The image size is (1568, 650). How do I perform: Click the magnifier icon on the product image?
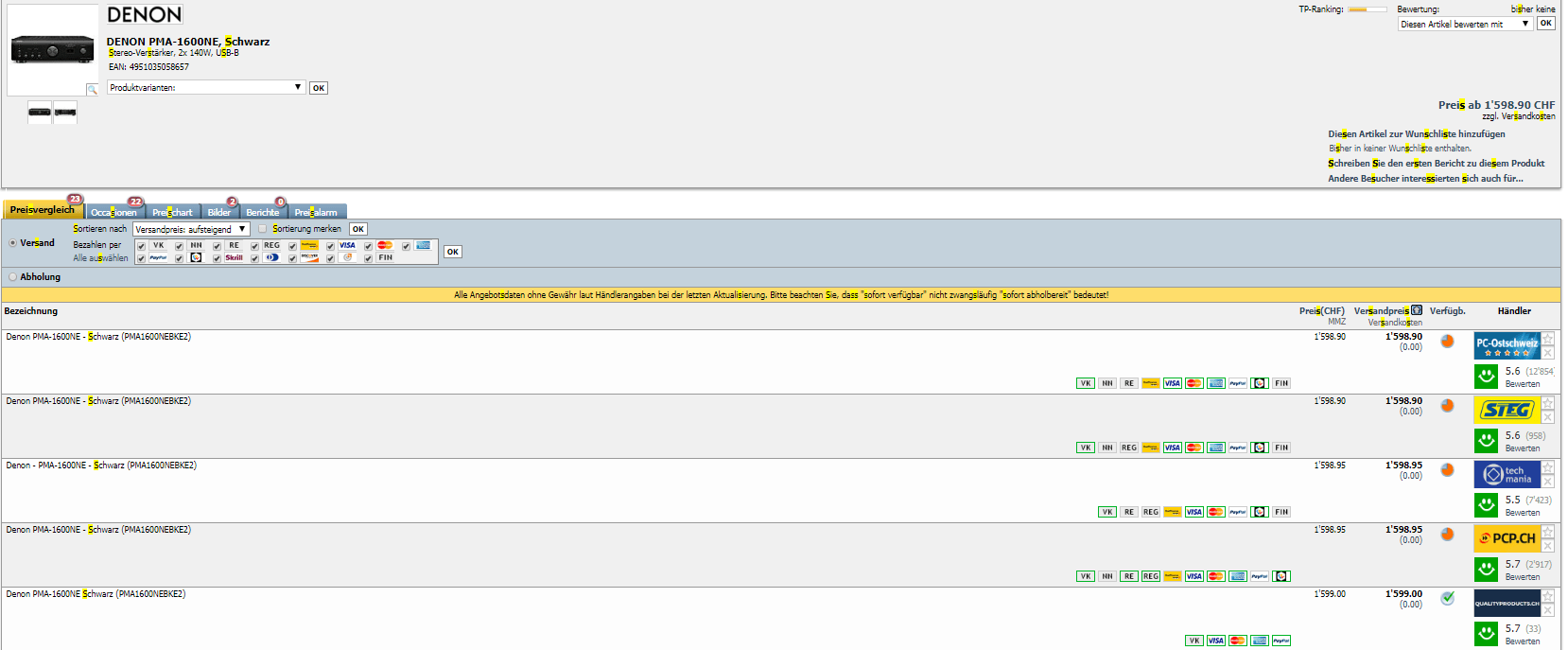pos(92,90)
